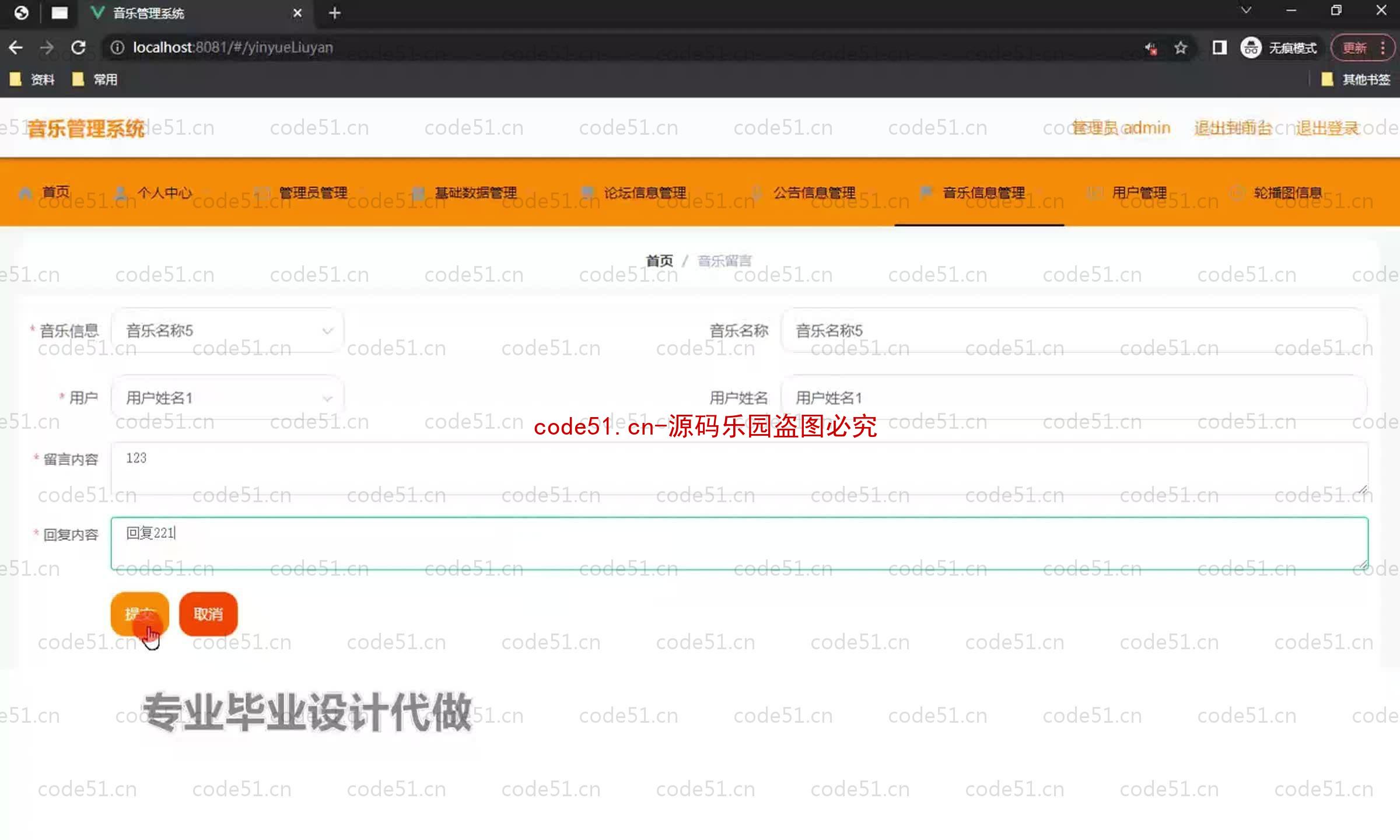Viewport: 1400px width, 840px height.
Task: Open the 资料 bookmarks folder
Action: pyautogui.click(x=32, y=79)
